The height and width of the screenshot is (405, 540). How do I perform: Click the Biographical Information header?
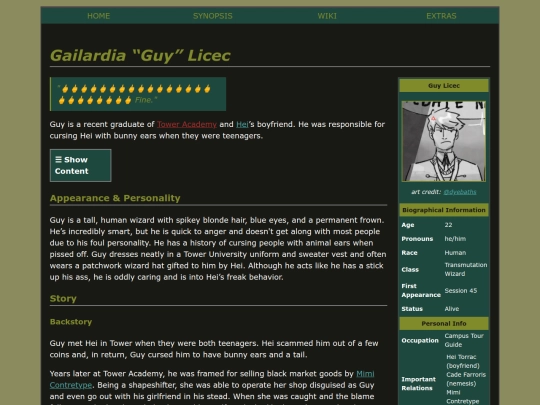click(x=444, y=210)
